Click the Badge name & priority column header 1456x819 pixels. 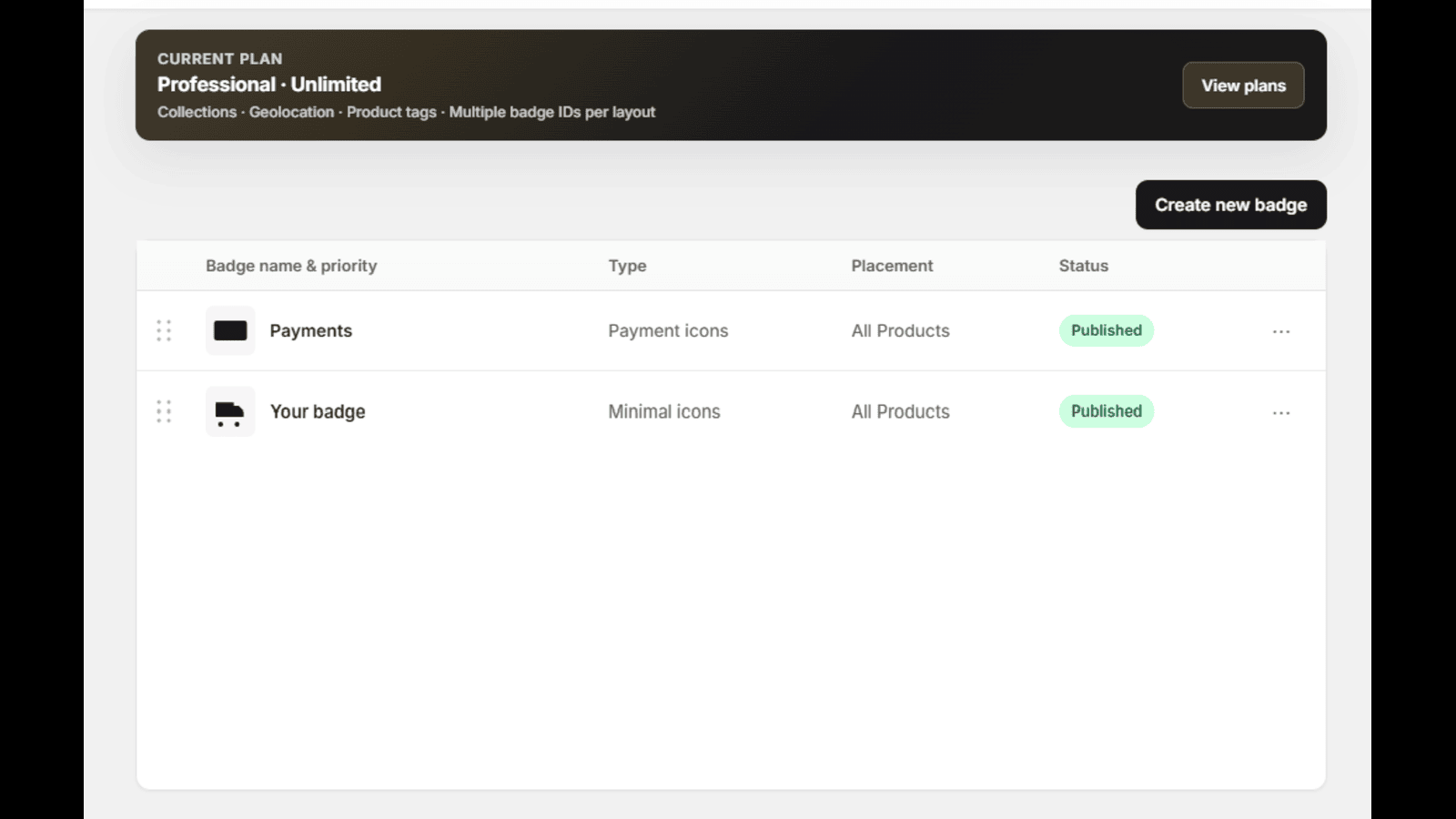[x=291, y=266]
